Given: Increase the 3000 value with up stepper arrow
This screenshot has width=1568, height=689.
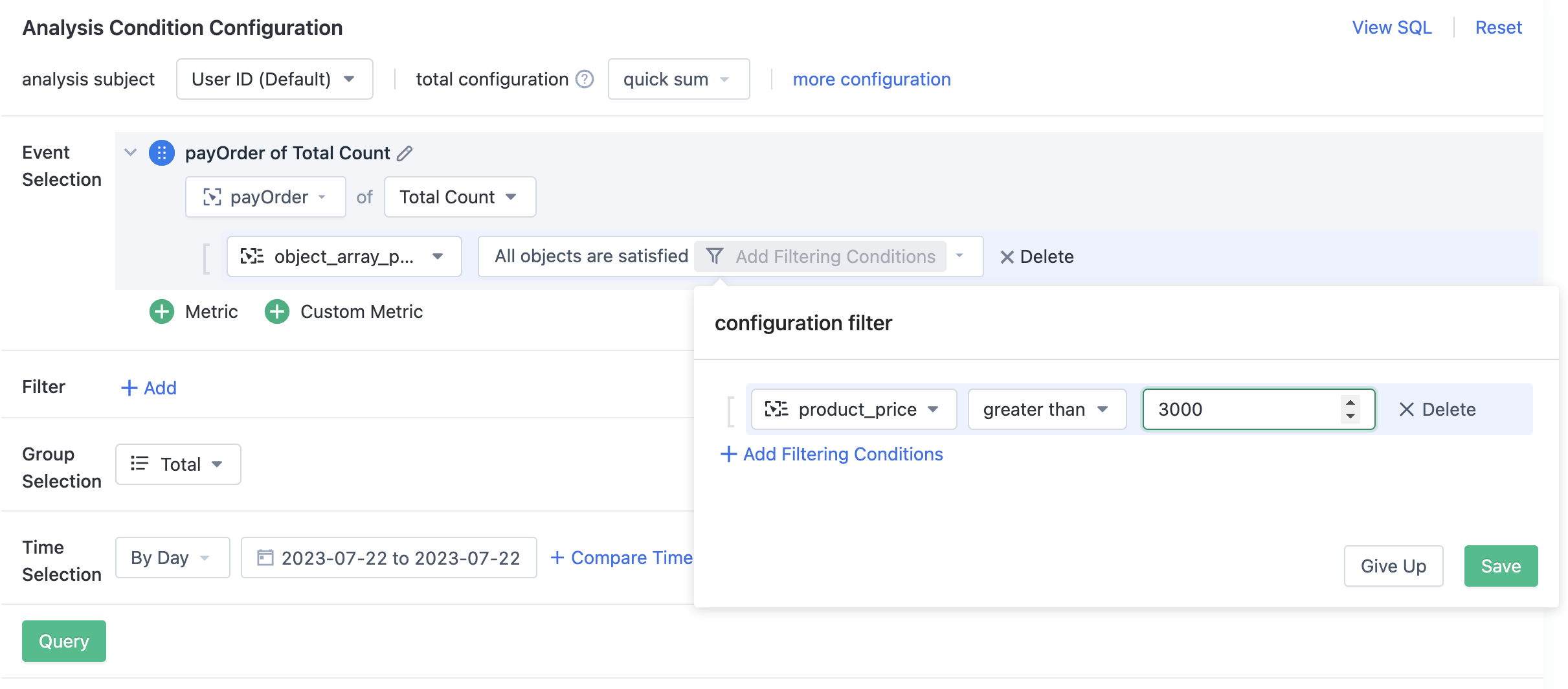Looking at the screenshot, I should 1350,403.
